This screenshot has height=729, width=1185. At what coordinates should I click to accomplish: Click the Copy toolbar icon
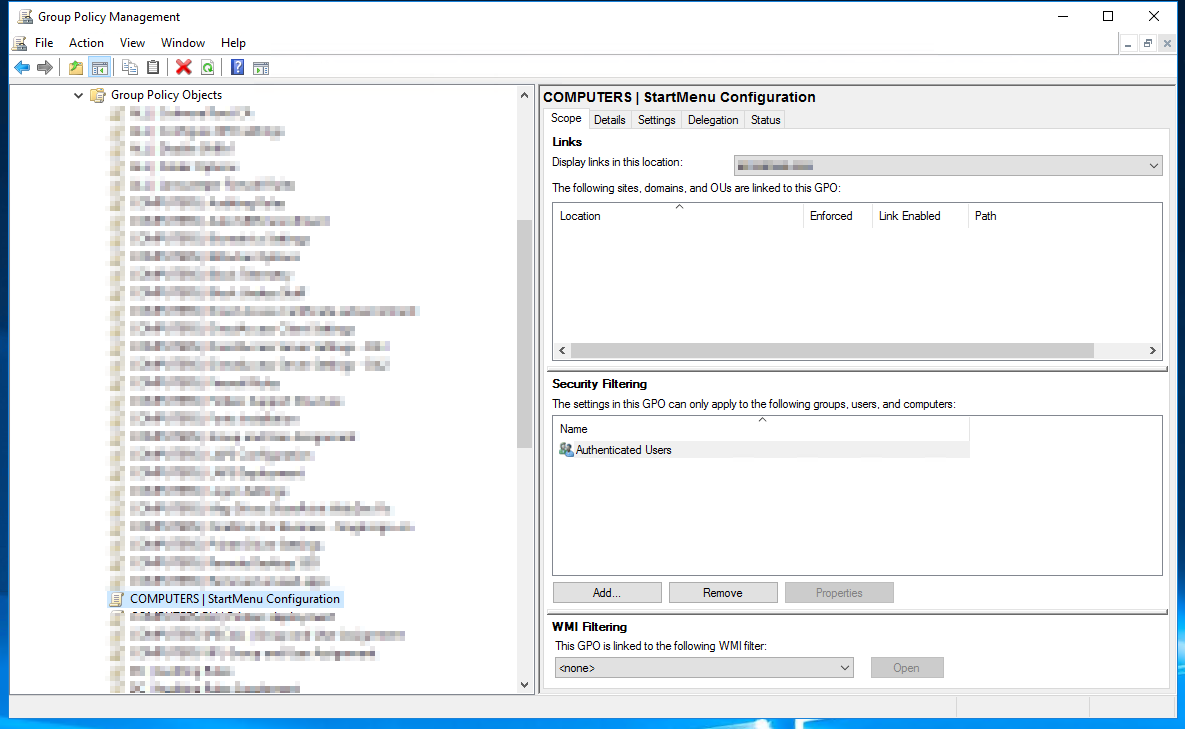click(130, 68)
